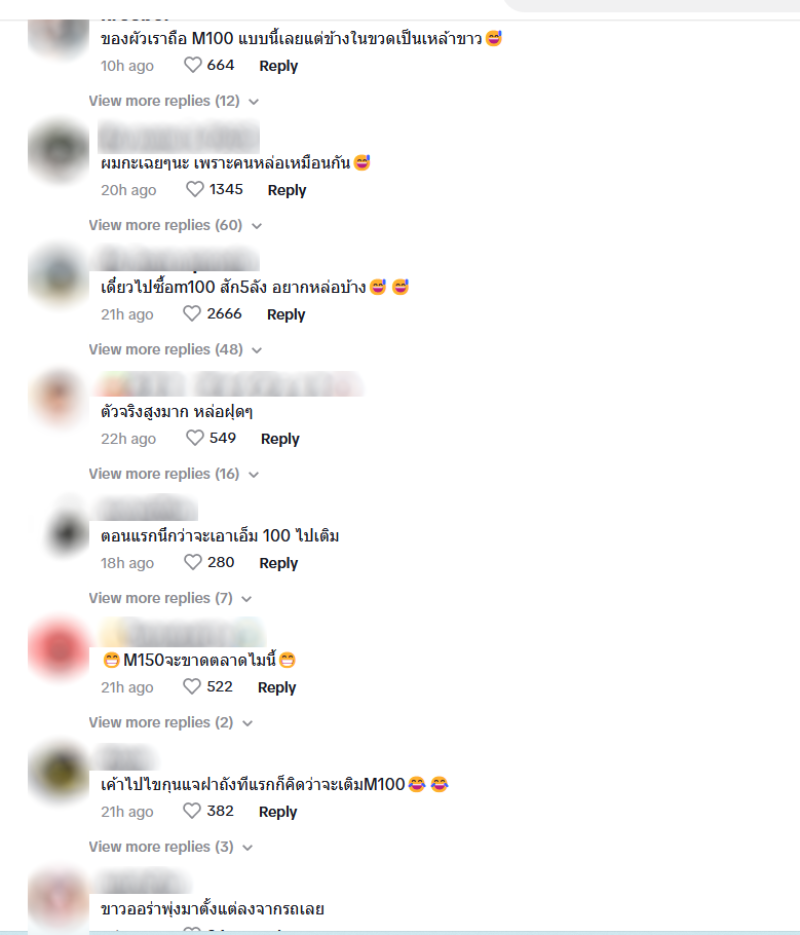
Task: Reply to the 22h ago comment
Action: [280, 439]
